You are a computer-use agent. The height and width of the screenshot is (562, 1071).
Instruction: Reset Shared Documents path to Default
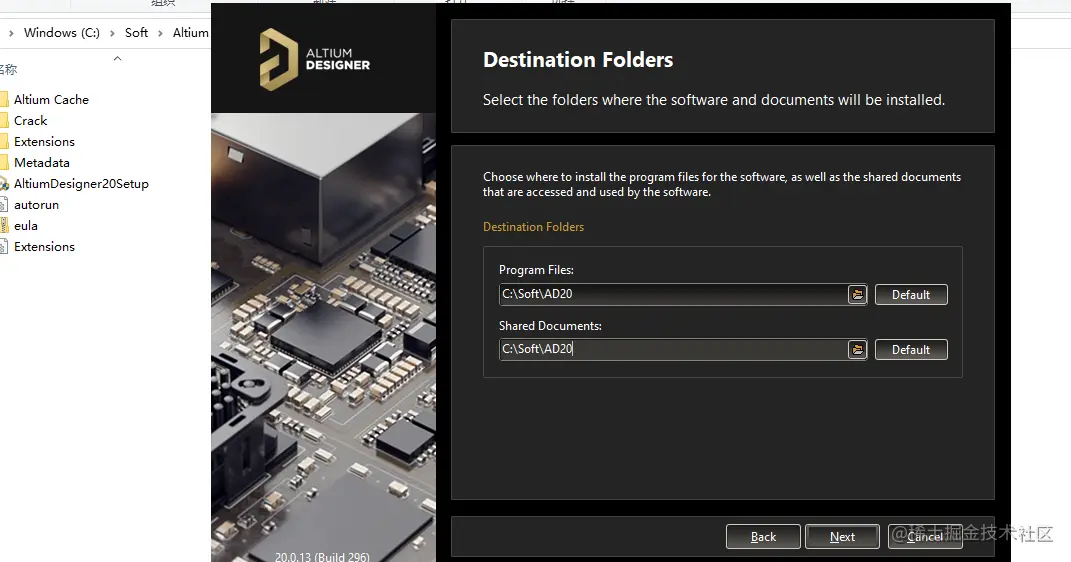[911, 350]
